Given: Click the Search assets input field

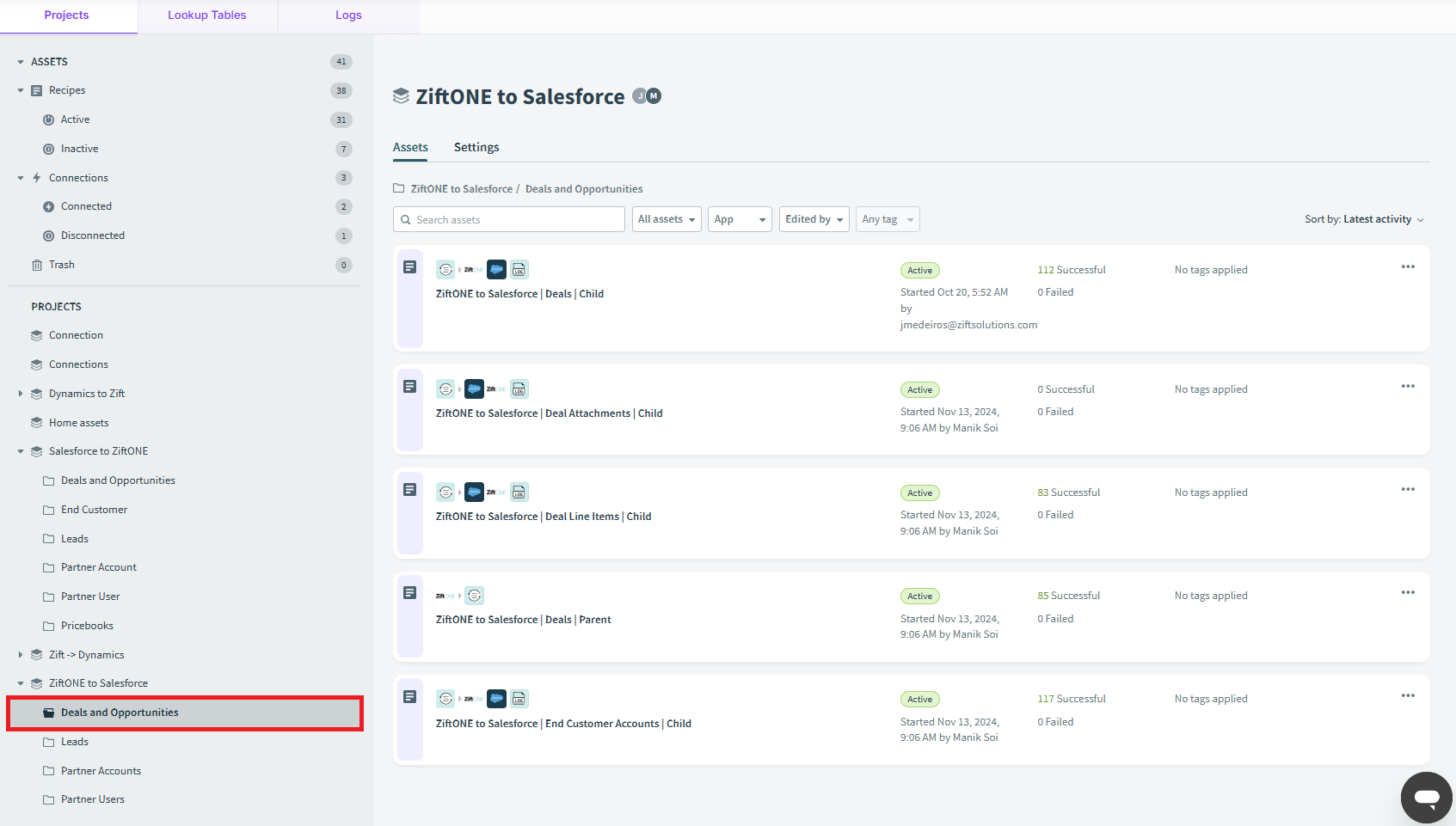Looking at the screenshot, I should pos(509,219).
